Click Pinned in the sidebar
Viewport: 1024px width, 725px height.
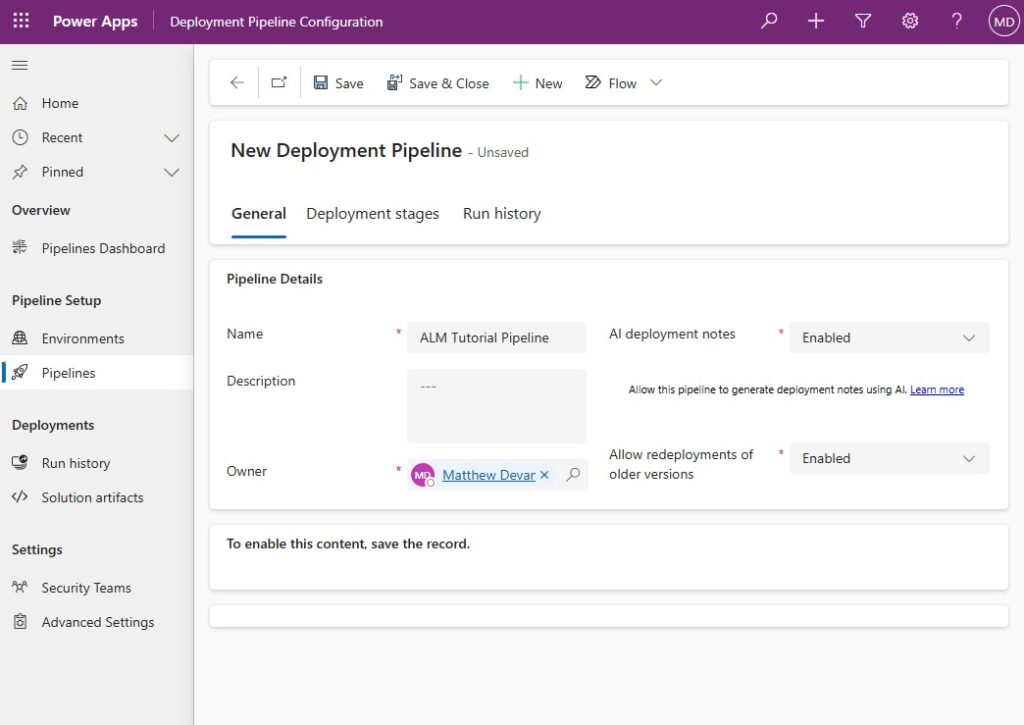click(x=62, y=172)
